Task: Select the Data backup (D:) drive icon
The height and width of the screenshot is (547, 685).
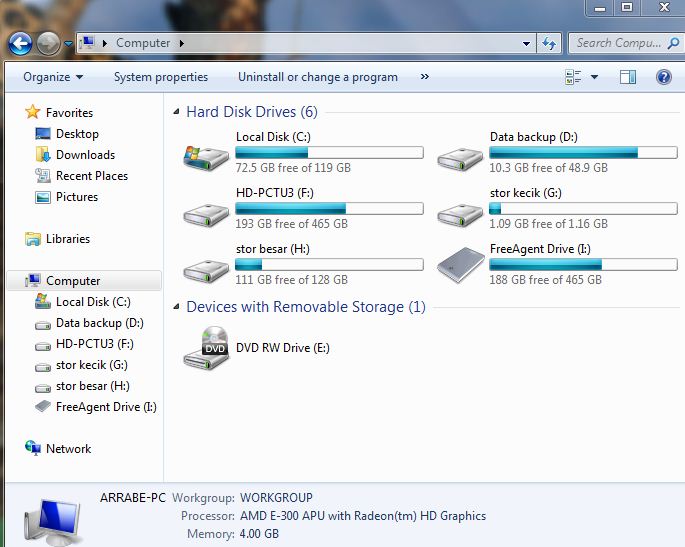Action: pyautogui.click(x=460, y=159)
